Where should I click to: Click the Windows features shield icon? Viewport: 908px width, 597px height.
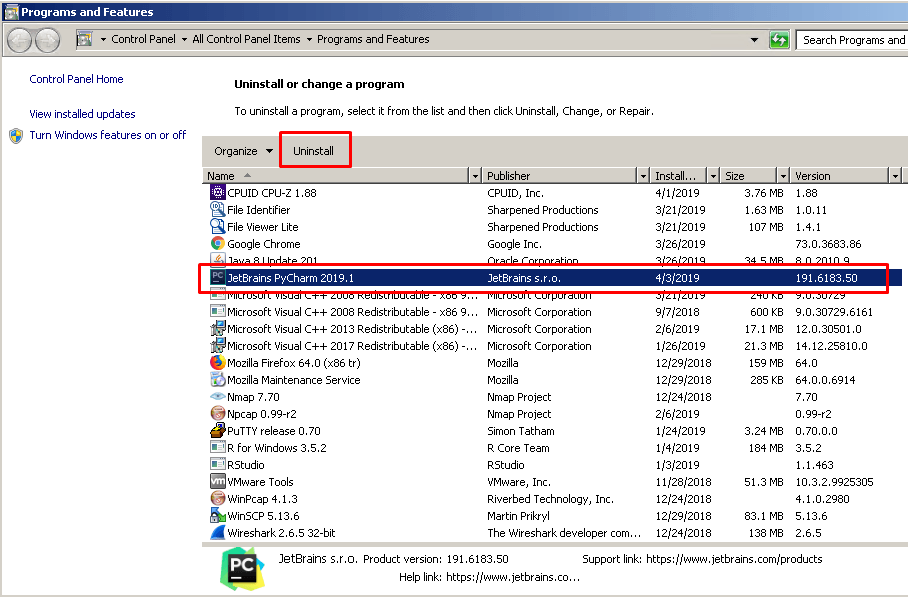16,135
